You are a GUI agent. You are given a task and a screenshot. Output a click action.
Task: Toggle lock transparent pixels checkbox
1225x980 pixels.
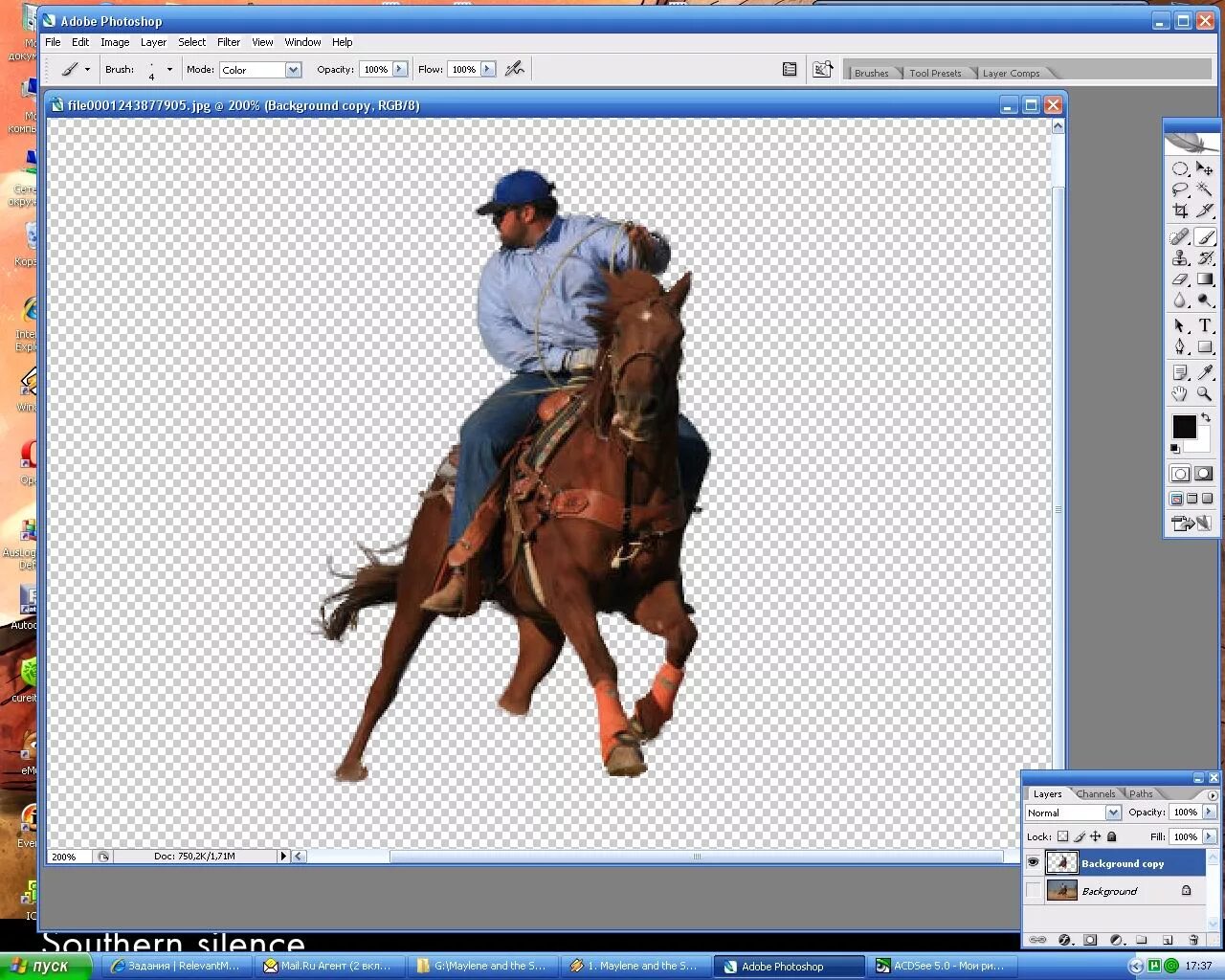point(1062,836)
